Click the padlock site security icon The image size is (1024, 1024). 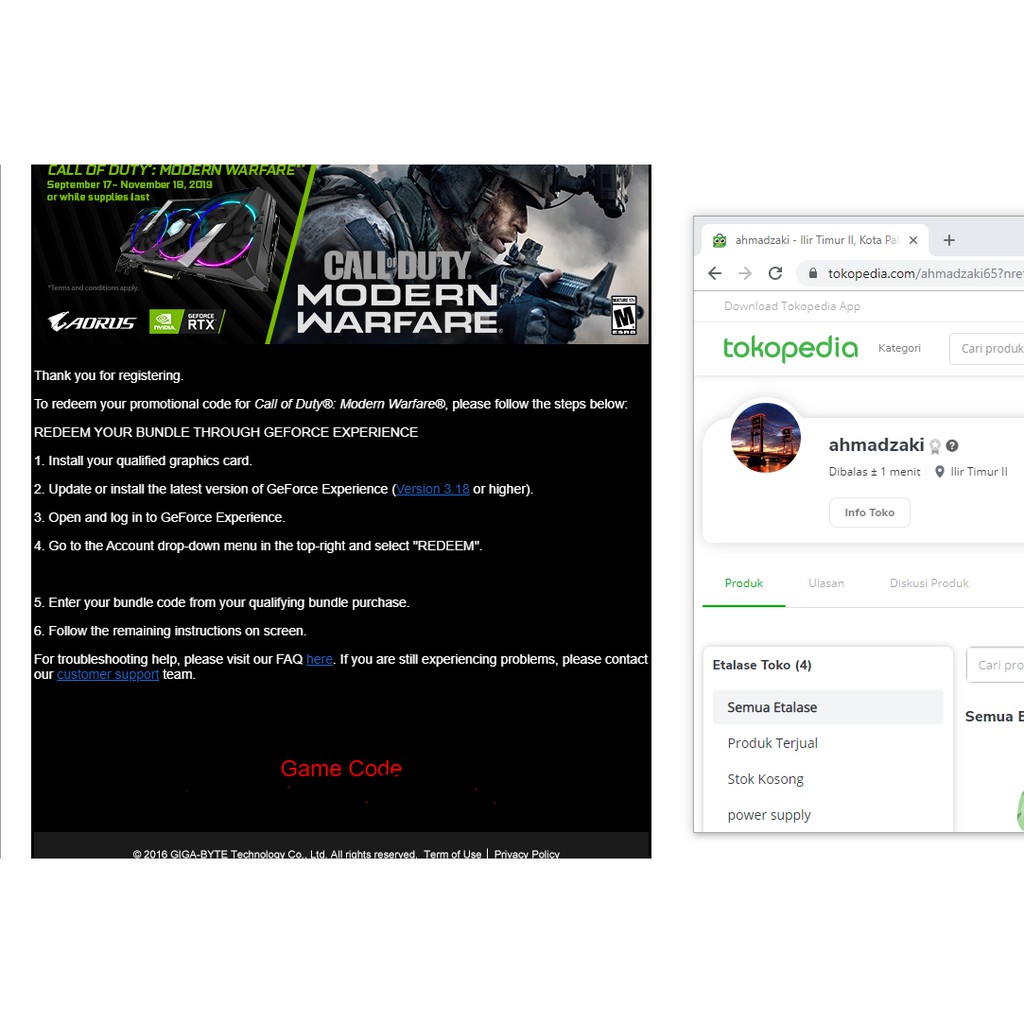pyautogui.click(x=813, y=273)
